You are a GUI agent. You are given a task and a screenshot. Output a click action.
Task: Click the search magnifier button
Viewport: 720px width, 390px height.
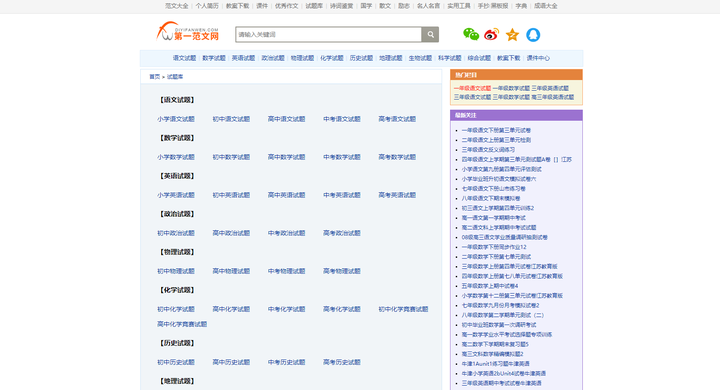click(x=430, y=34)
